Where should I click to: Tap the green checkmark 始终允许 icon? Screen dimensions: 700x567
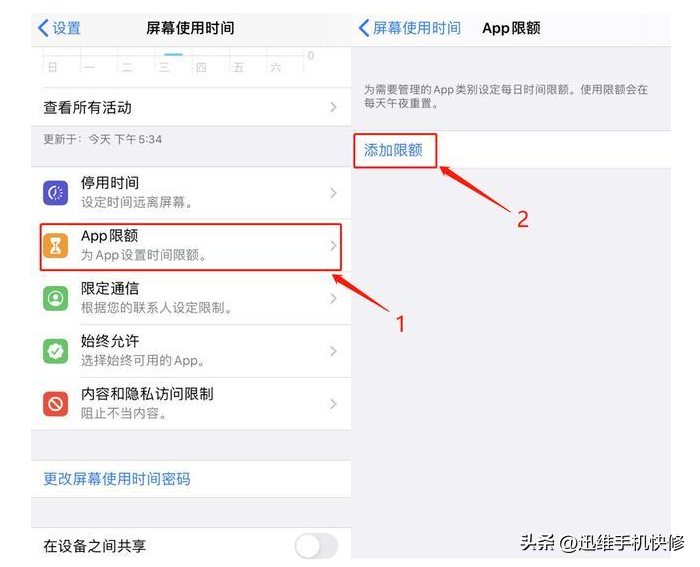click(x=55, y=351)
